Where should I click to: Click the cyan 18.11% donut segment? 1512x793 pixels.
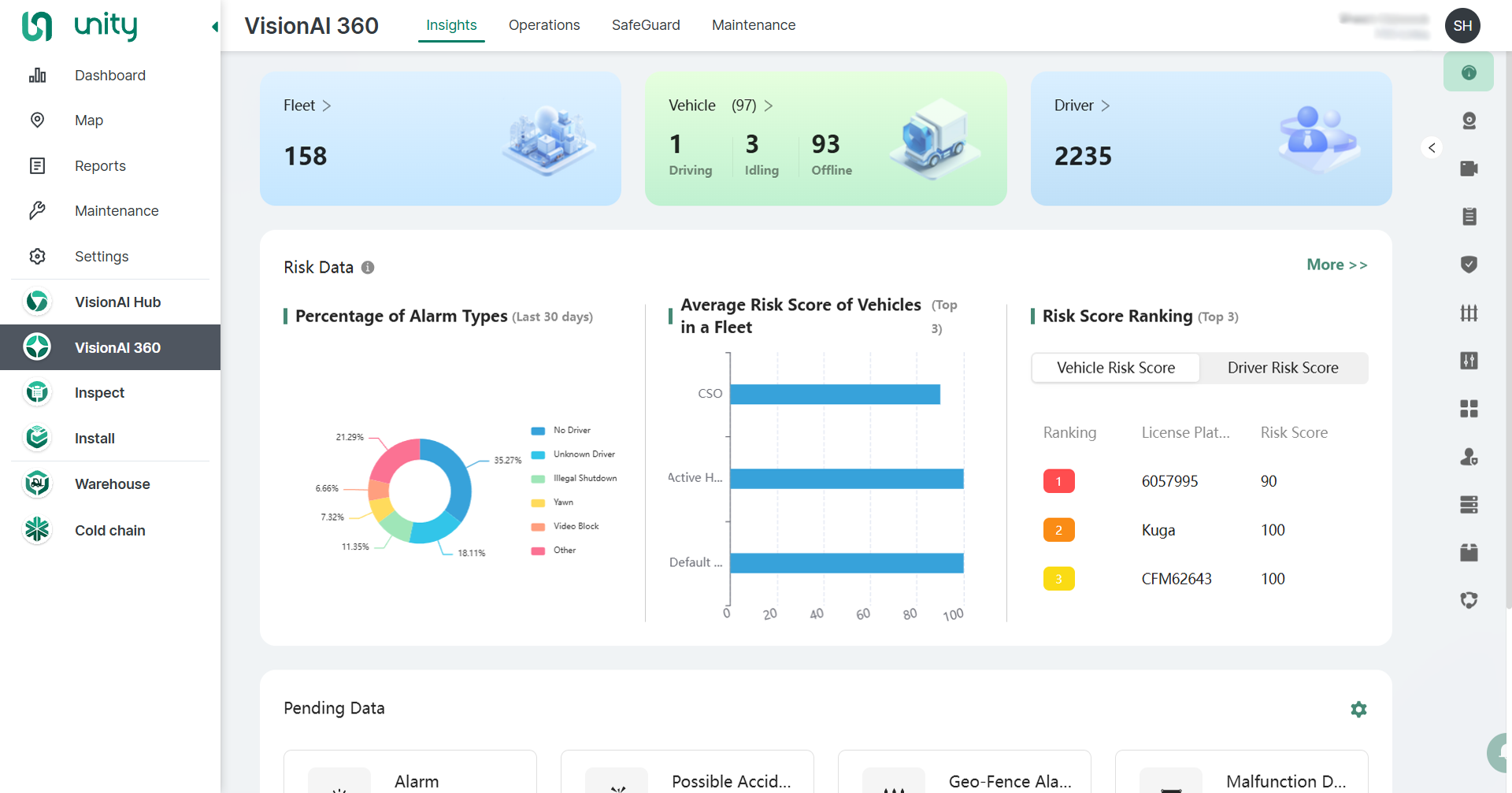click(x=435, y=530)
